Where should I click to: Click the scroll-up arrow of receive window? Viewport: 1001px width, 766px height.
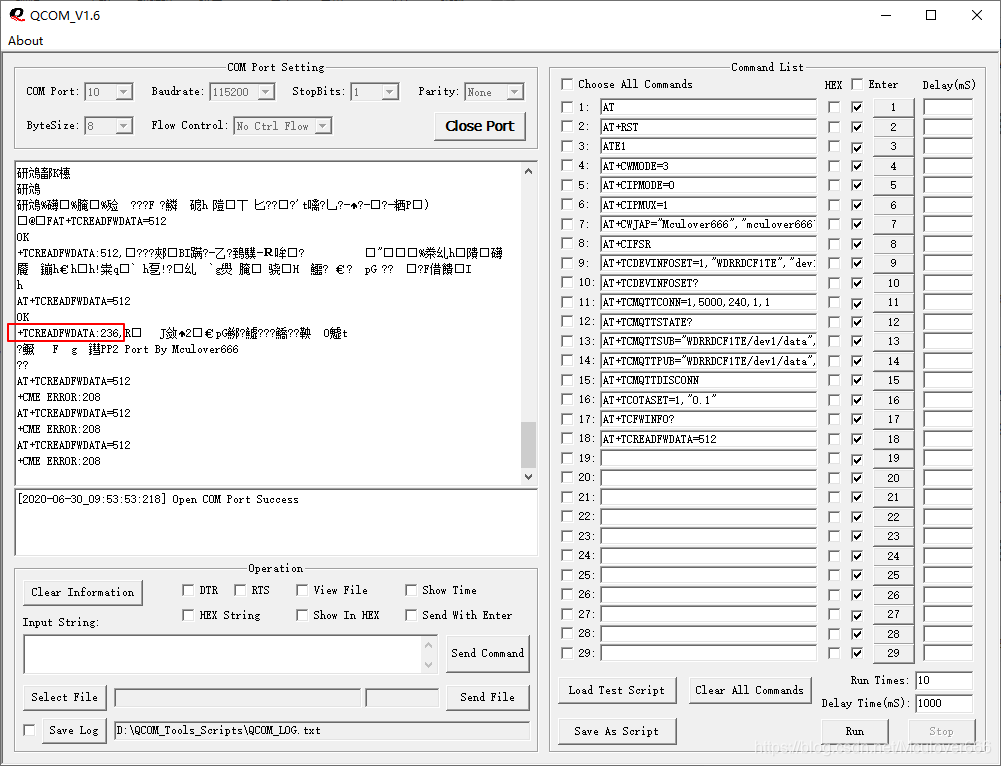pos(529,171)
